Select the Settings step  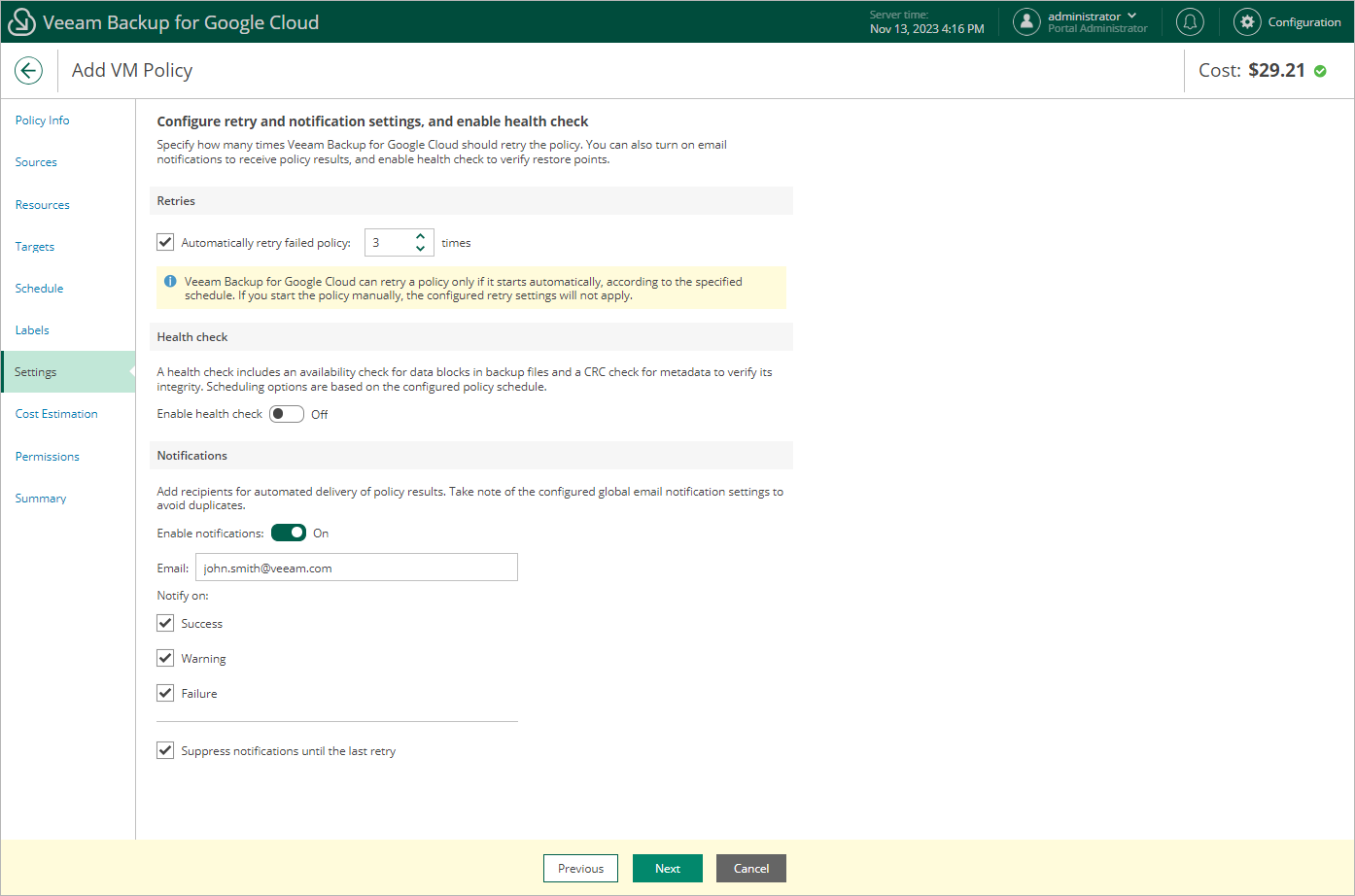68,372
